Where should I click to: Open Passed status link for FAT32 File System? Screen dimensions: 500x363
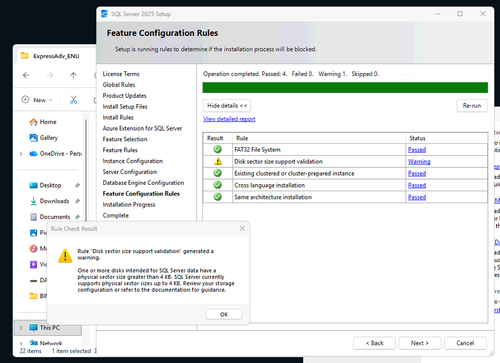[x=417, y=150]
